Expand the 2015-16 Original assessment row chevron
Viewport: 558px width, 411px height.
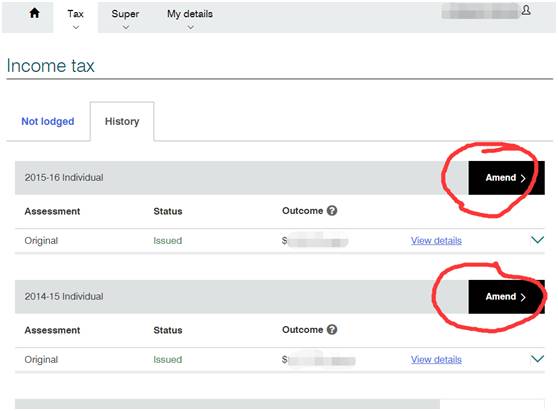point(537,240)
